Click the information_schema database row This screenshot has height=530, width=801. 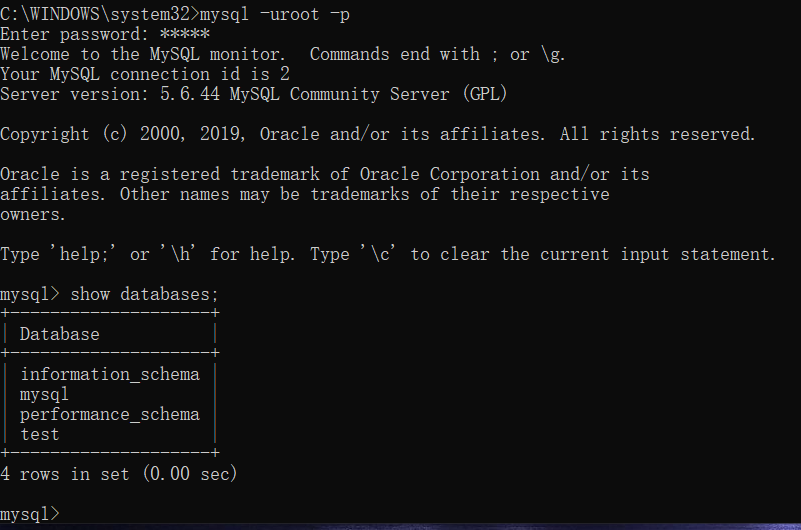[109, 374]
